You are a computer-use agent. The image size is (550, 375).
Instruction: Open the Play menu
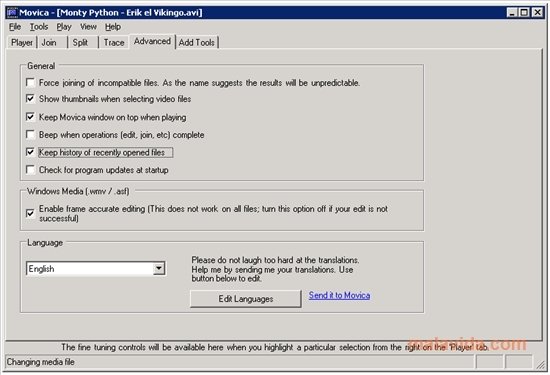tap(64, 27)
